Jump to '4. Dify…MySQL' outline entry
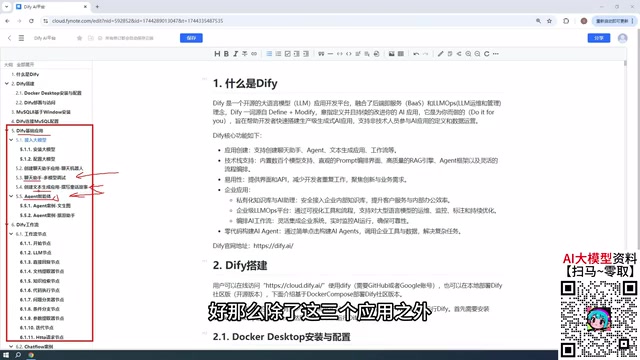Viewport: 640px width, 360px height. (x=35, y=121)
